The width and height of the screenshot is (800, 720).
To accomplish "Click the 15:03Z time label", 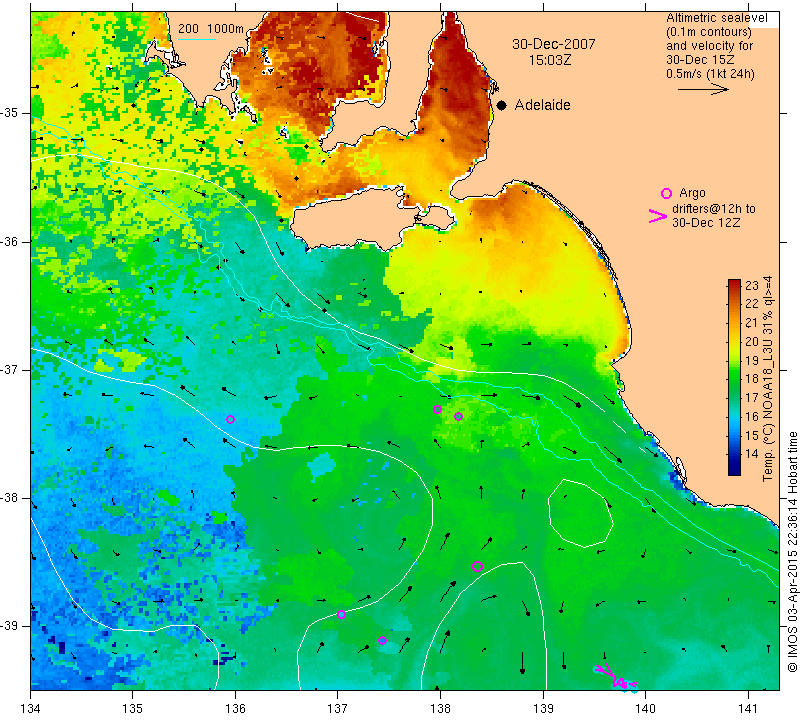I will 550,60.
